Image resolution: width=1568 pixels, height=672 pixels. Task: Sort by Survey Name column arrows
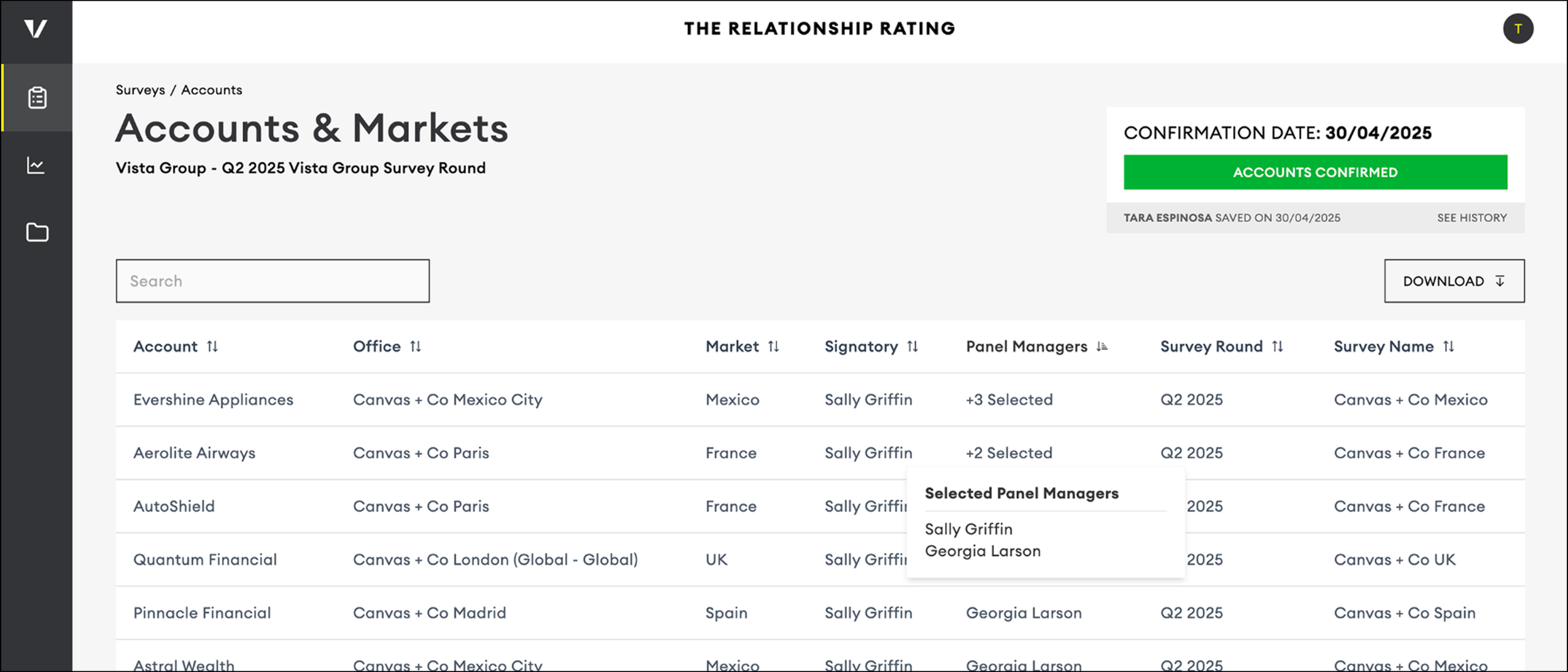pyautogui.click(x=1449, y=347)
